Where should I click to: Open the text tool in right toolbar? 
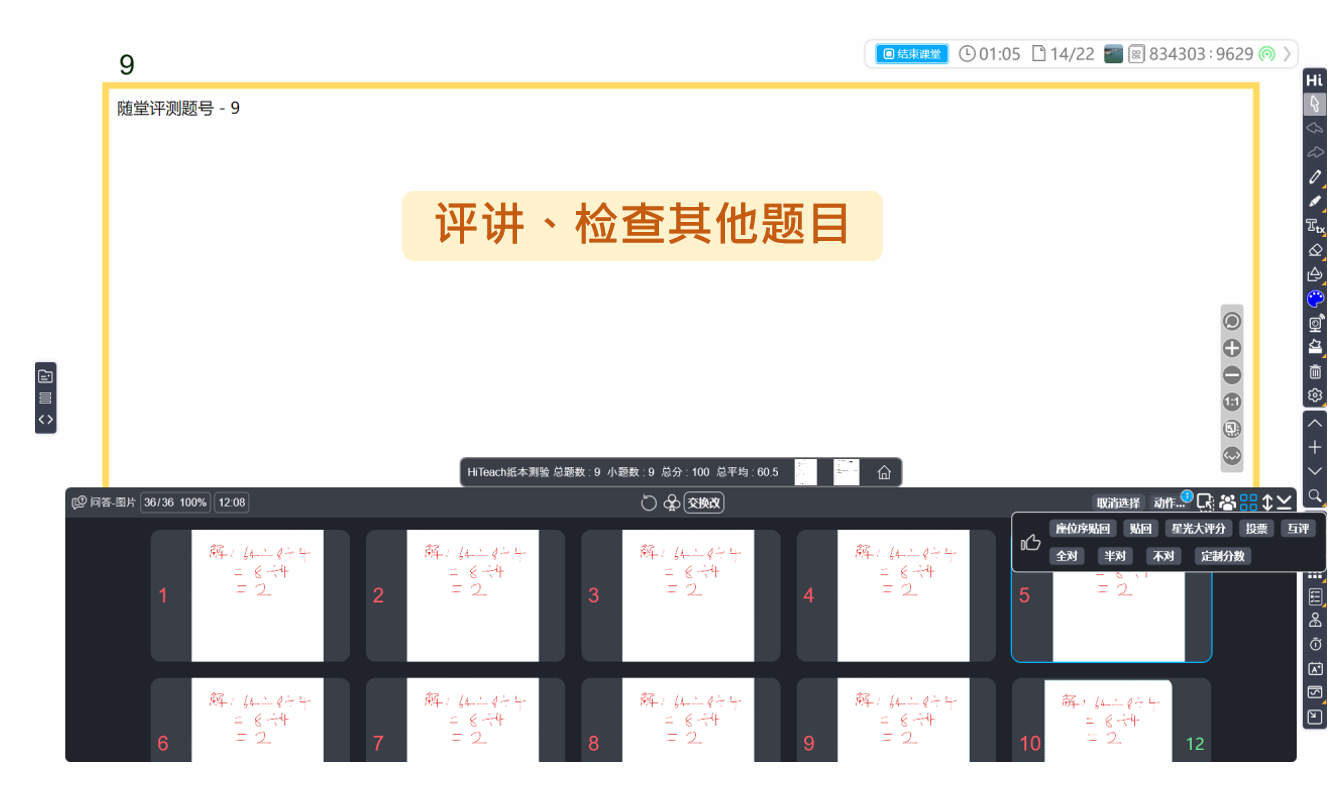coord(1315,226)
